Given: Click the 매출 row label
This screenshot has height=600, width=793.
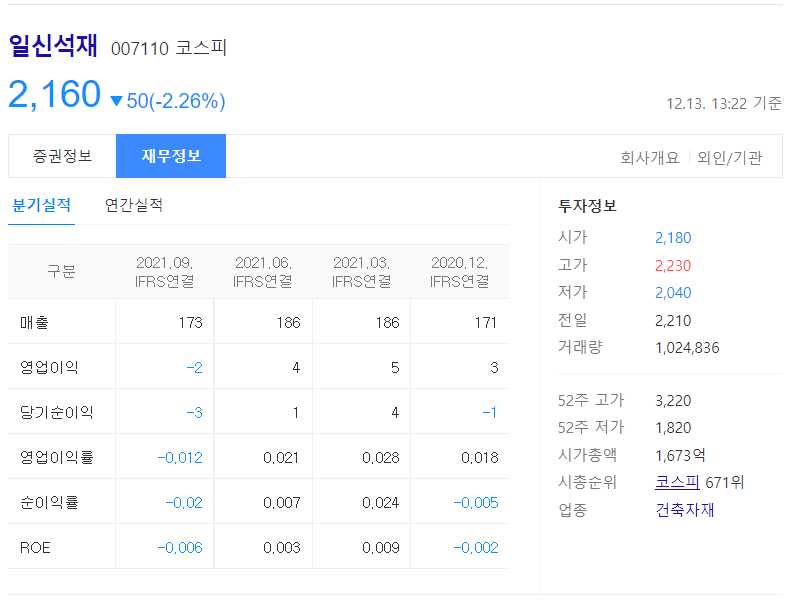Looking at the screenshot, I should coord(34,322).
